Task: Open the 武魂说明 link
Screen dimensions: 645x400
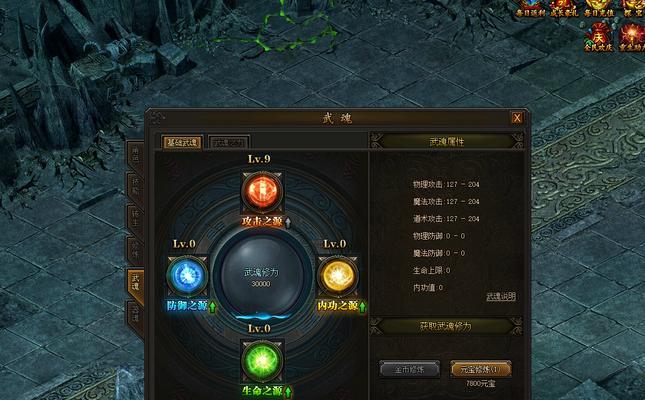Action: pyautogui.click(x=501, y=296)
